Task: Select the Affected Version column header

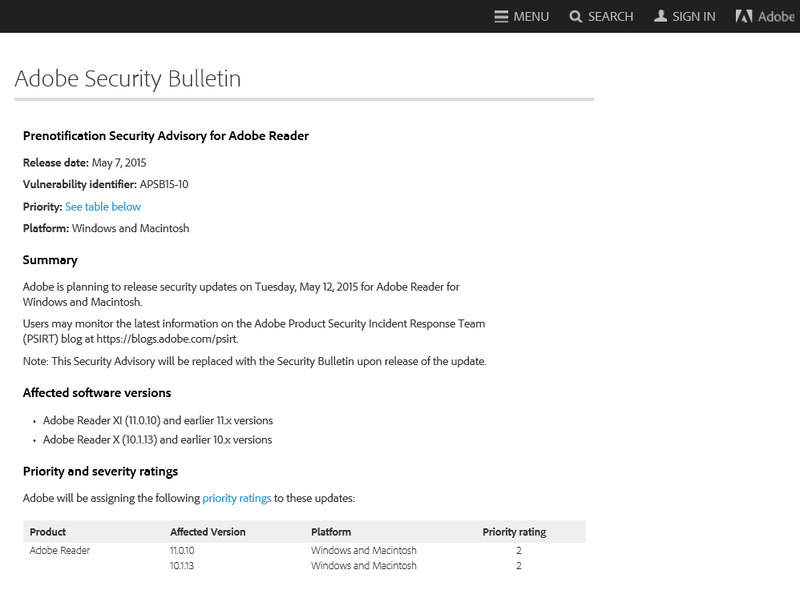Action: [x=208, y=532]
